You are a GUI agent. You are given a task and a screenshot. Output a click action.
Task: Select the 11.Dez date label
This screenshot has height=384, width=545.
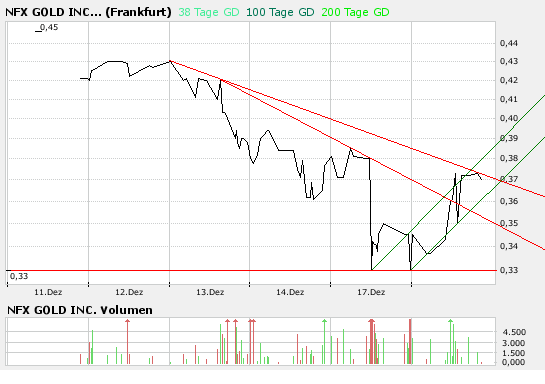(48, 292)
